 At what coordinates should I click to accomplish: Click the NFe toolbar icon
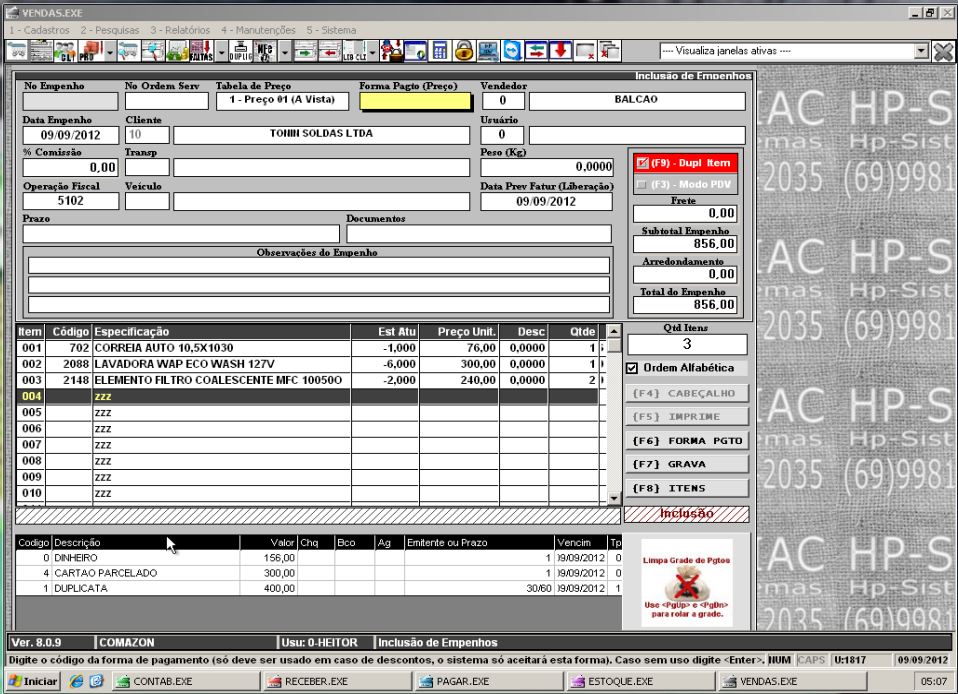[x=266, y=51]
